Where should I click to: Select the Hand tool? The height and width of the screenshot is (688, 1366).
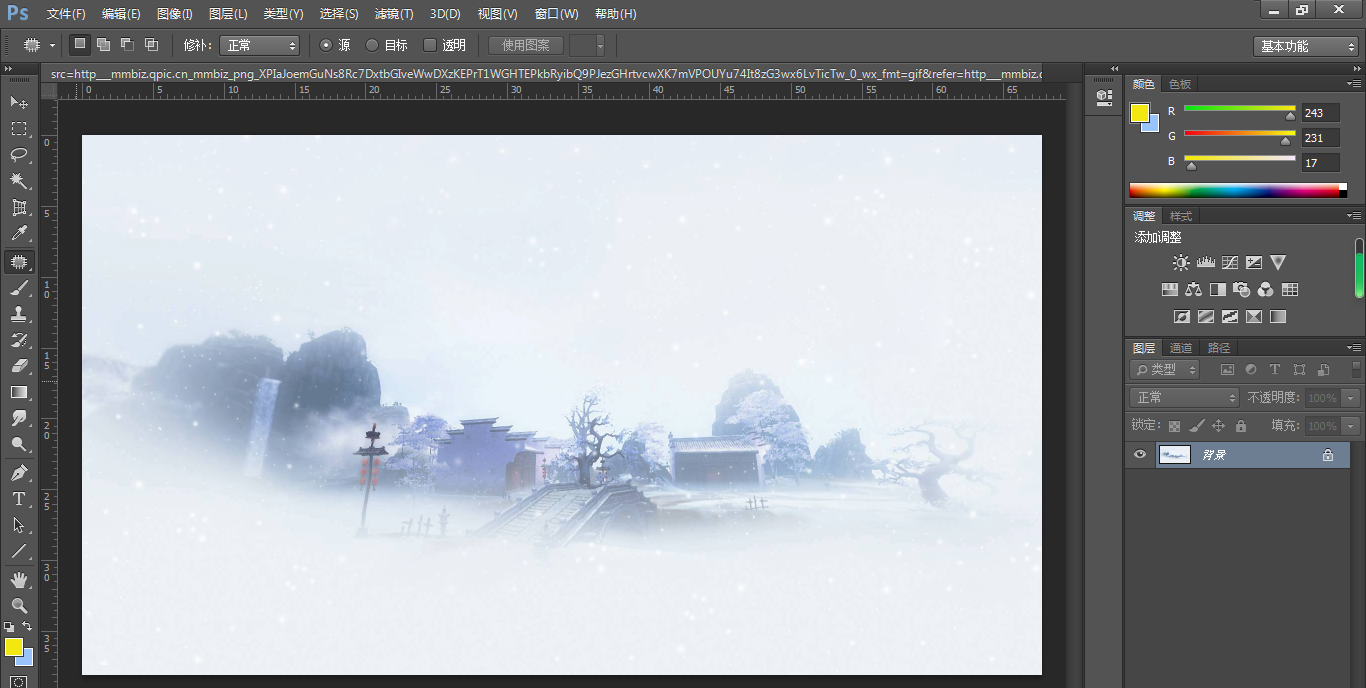[19, 580]
